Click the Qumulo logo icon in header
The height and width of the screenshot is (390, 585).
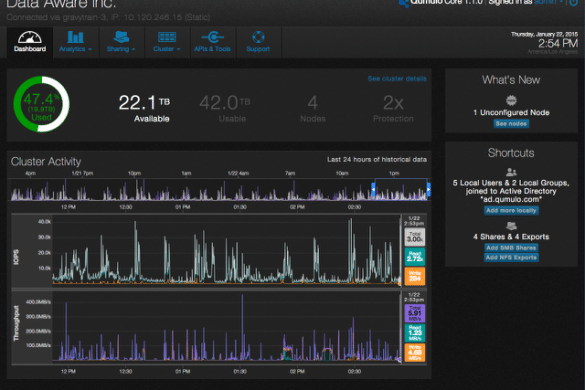click(x=404, y=3)
